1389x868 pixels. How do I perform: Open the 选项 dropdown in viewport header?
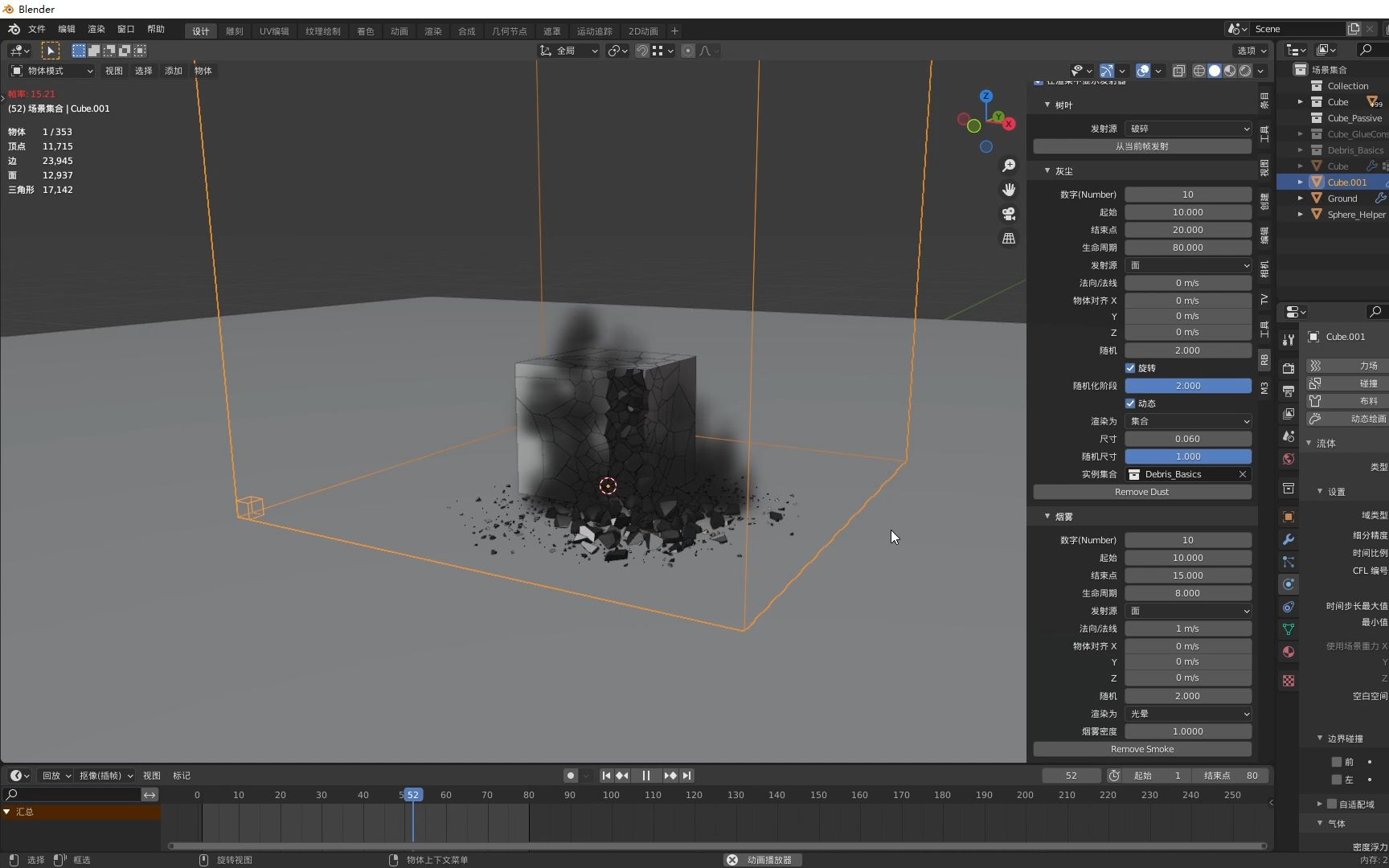tap(1251, 50)
